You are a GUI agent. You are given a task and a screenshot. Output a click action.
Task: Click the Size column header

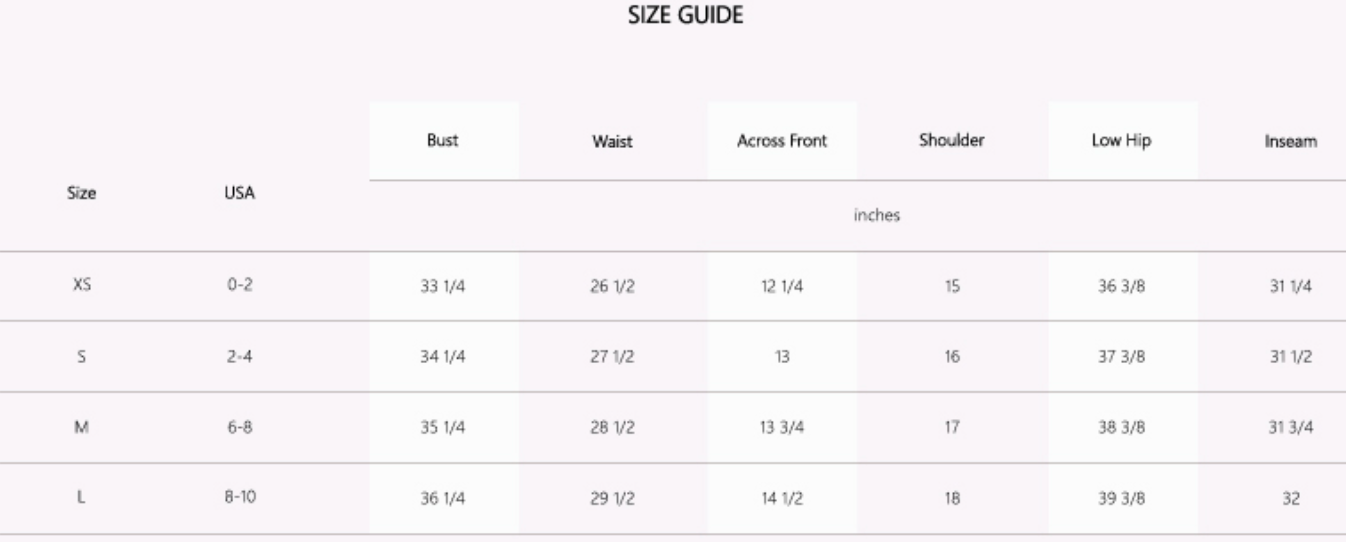(83, 194)
